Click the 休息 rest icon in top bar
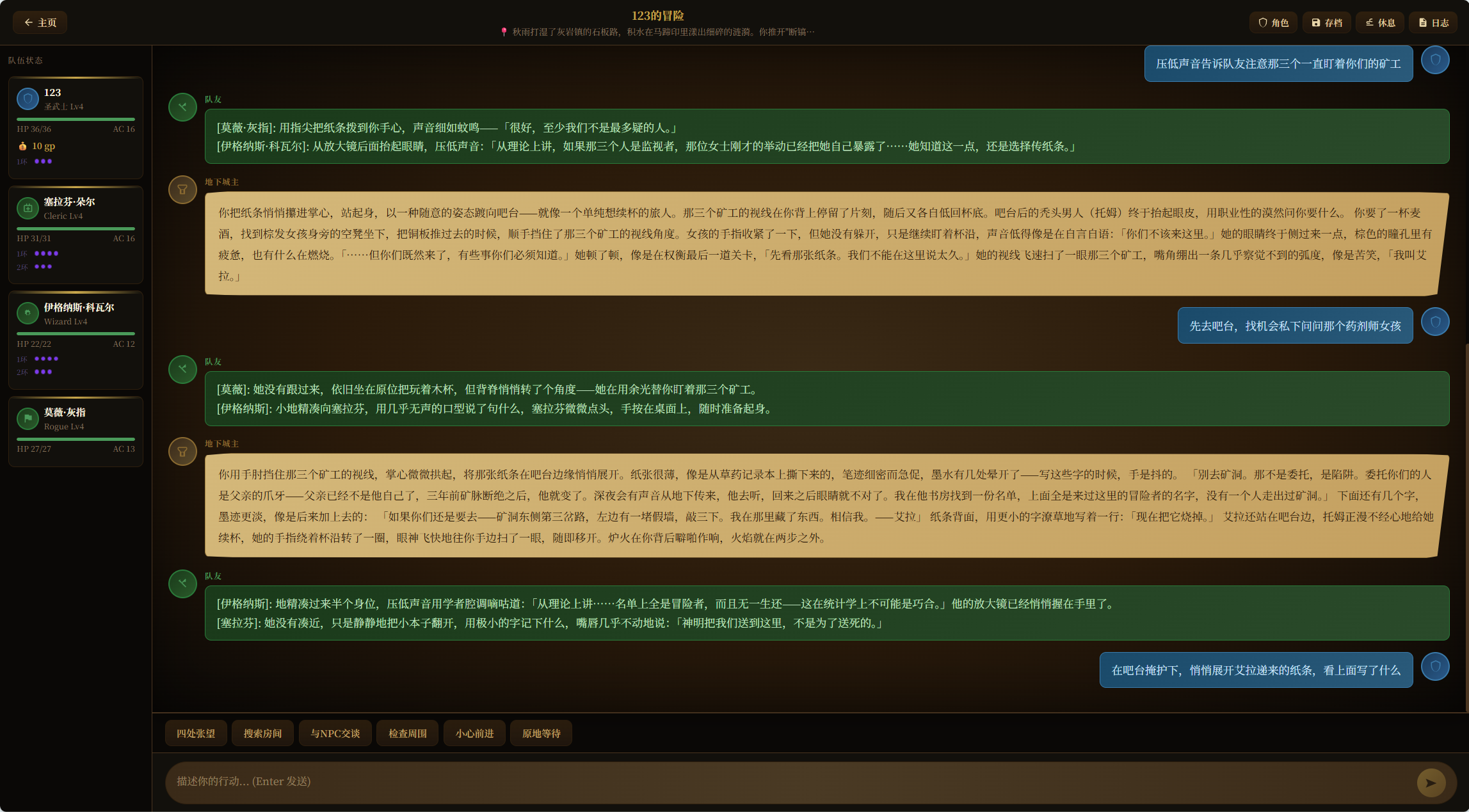The width and height of the screenshot is (1469, 812). pyautogui.click(x=1379, y=22)
